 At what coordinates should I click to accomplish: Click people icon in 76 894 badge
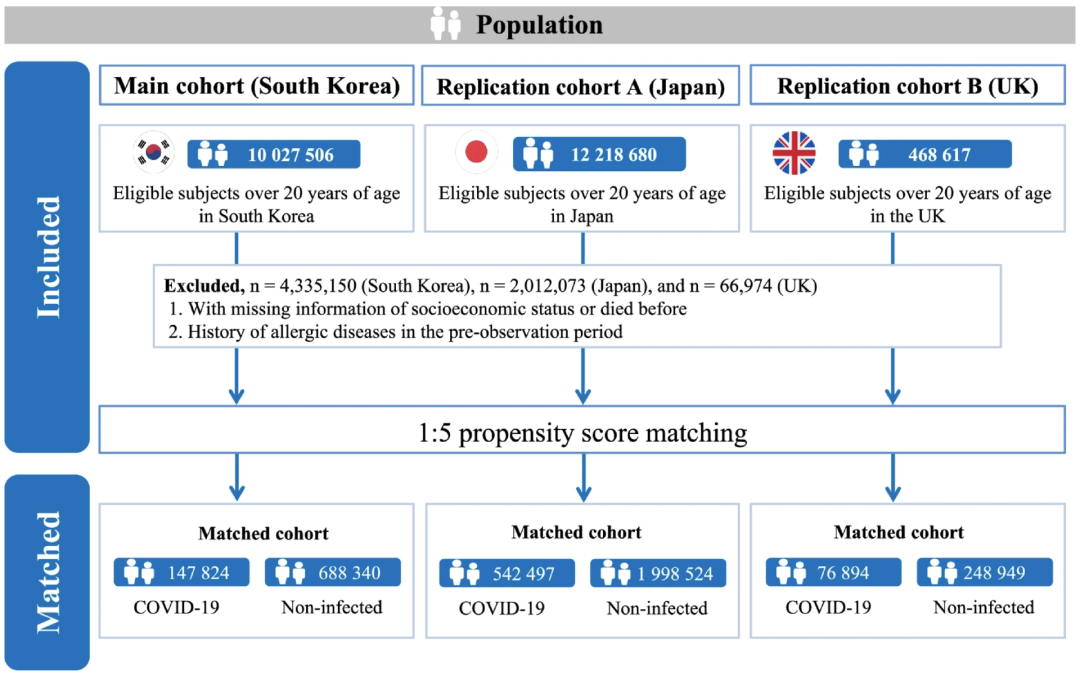coord(791,573)
